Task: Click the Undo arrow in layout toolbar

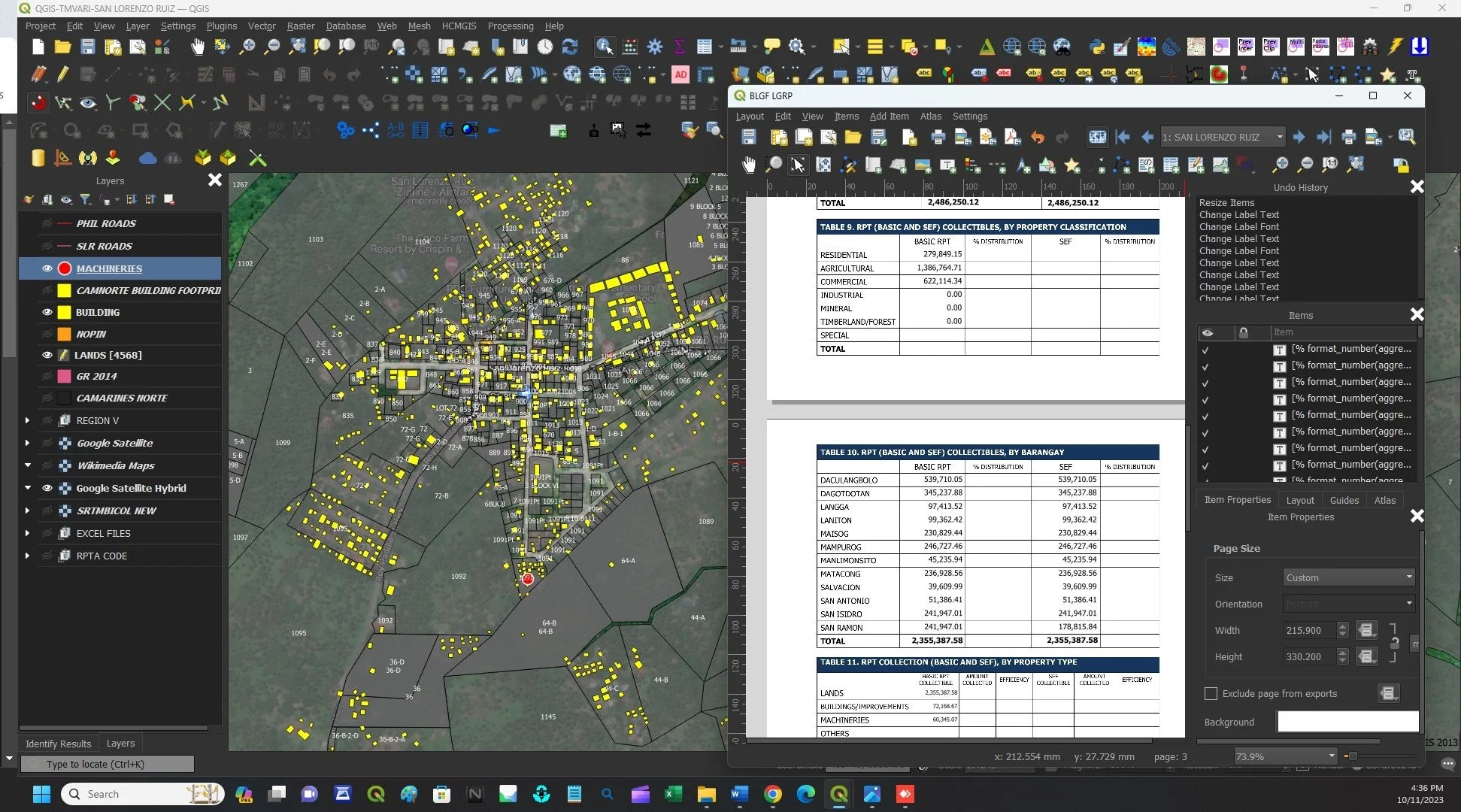Action: (1038, 138)
